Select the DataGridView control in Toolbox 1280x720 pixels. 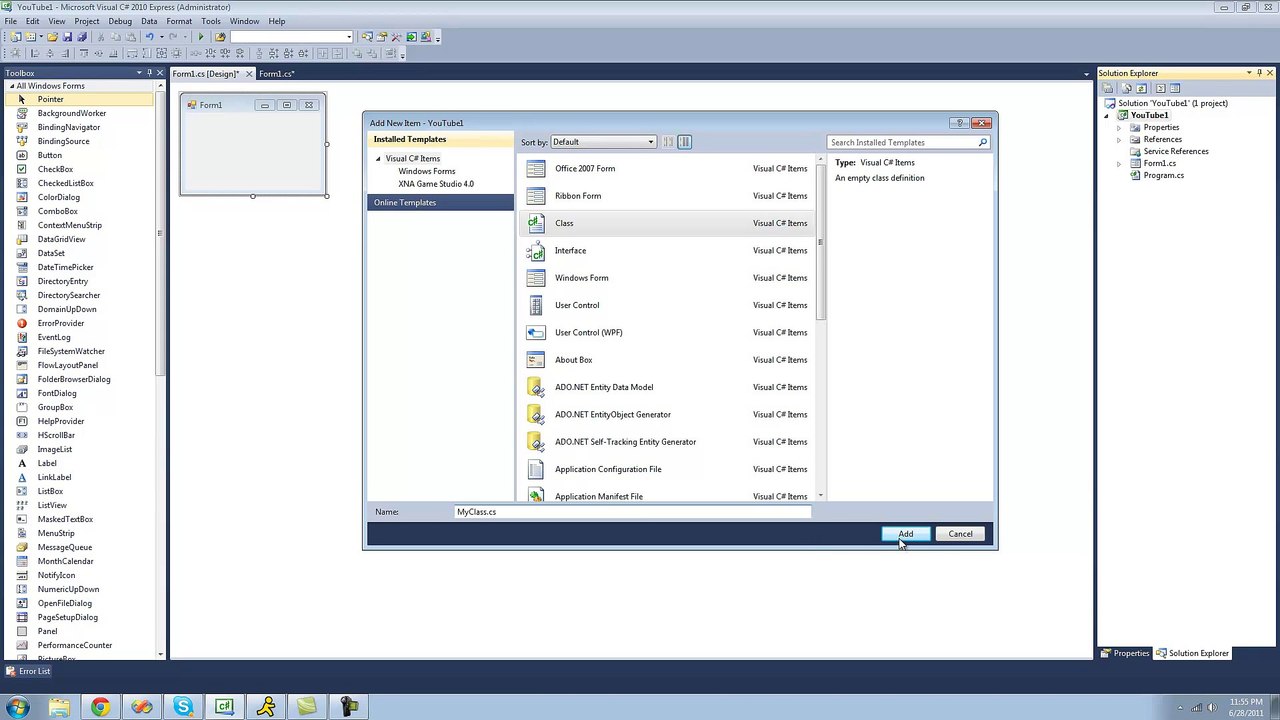click(x=61, y=239)
